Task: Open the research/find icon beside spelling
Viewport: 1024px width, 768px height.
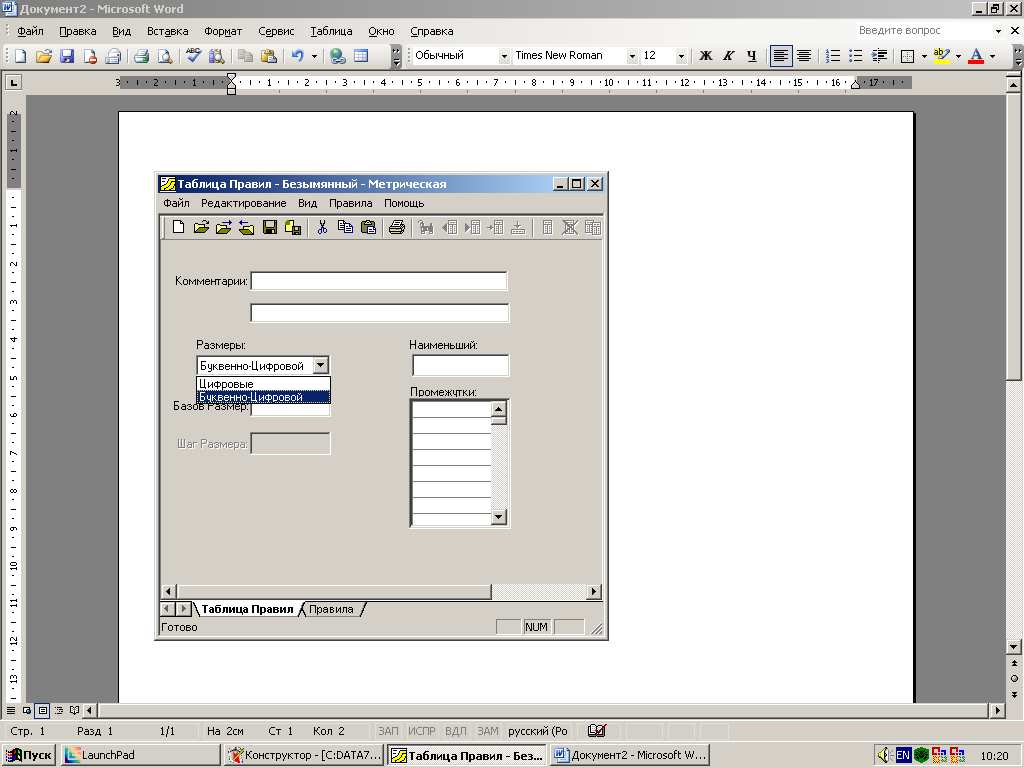Action: (216, 56)
